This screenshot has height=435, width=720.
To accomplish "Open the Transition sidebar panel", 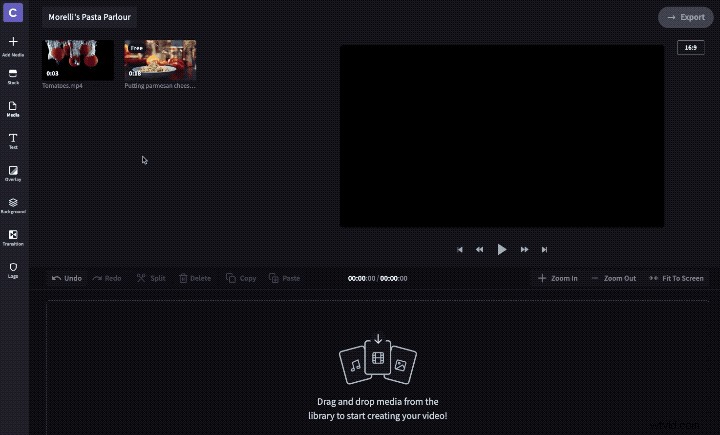I will click(x=13, y=238).
